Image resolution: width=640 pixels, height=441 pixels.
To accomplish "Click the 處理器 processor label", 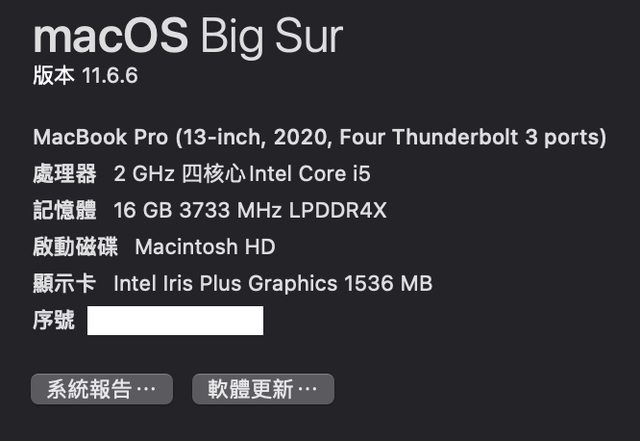I will coord(65,174).
